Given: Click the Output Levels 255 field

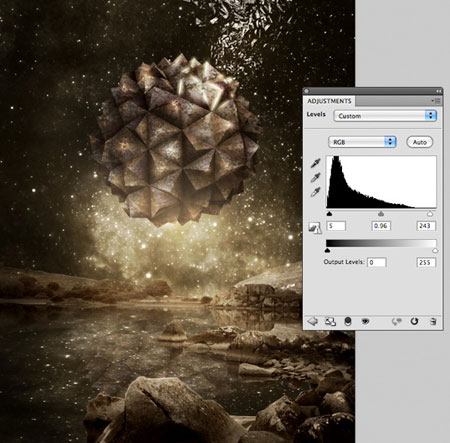Looking at the screenshot, I should pos(426,262).
